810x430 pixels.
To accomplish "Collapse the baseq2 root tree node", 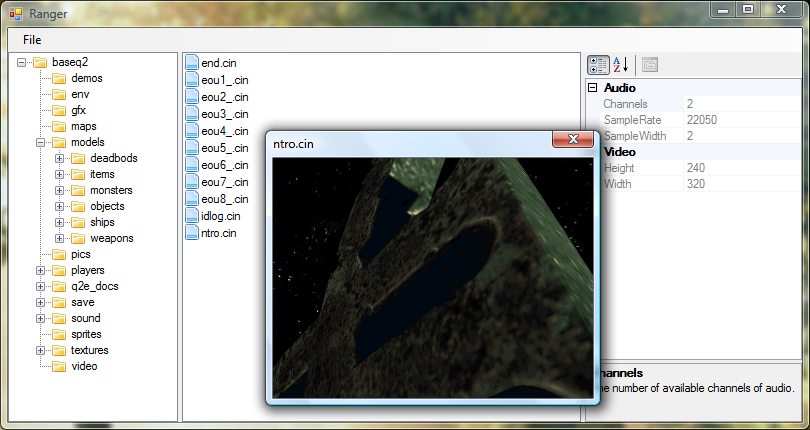I will 22,62.
